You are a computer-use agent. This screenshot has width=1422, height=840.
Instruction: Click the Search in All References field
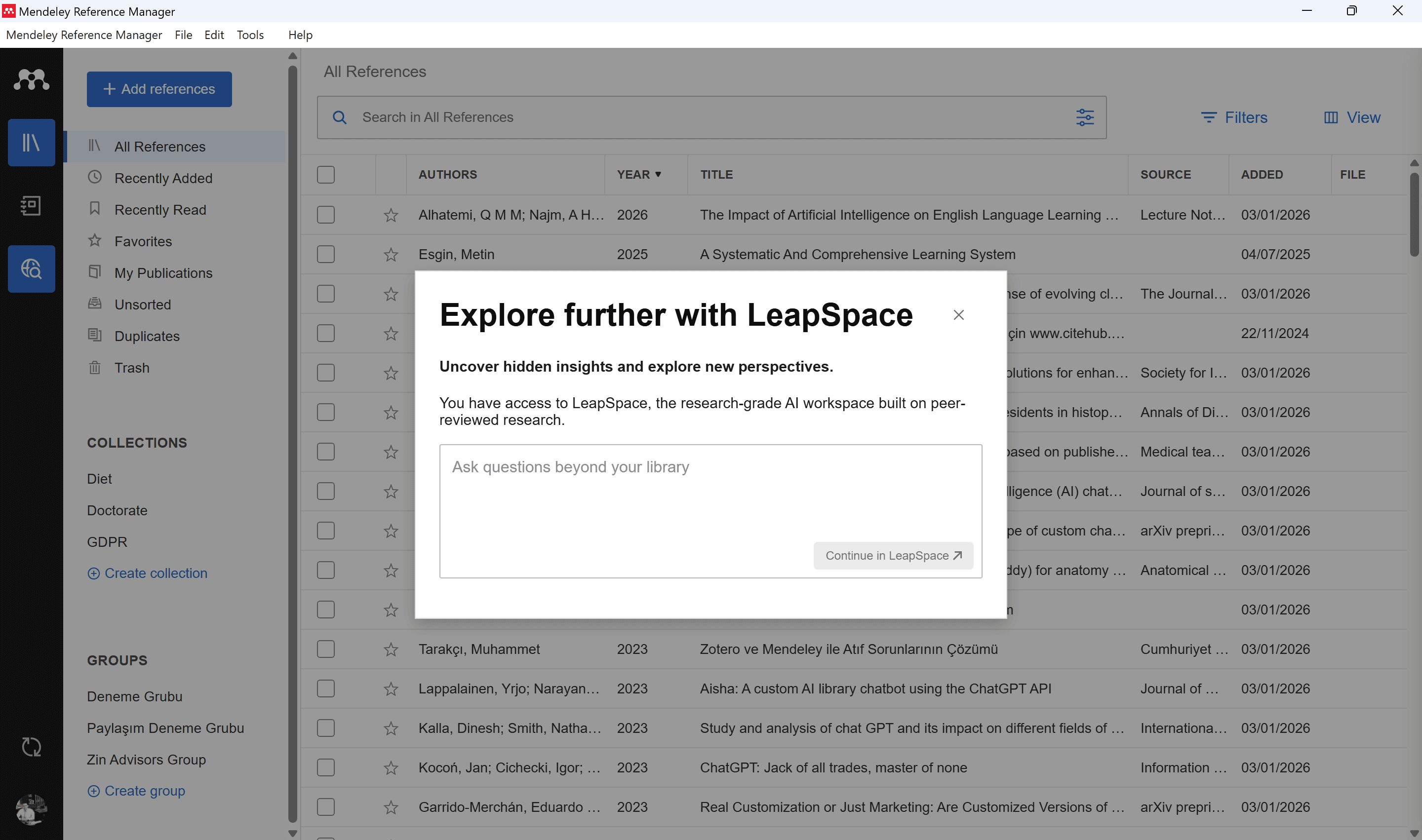(711, 117)
